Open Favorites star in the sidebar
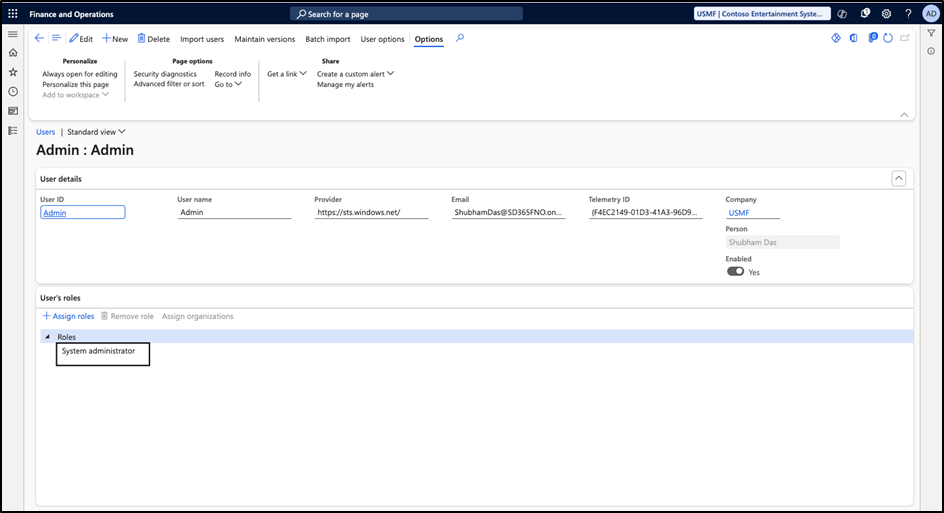944x513 pixels. (13, 72)
